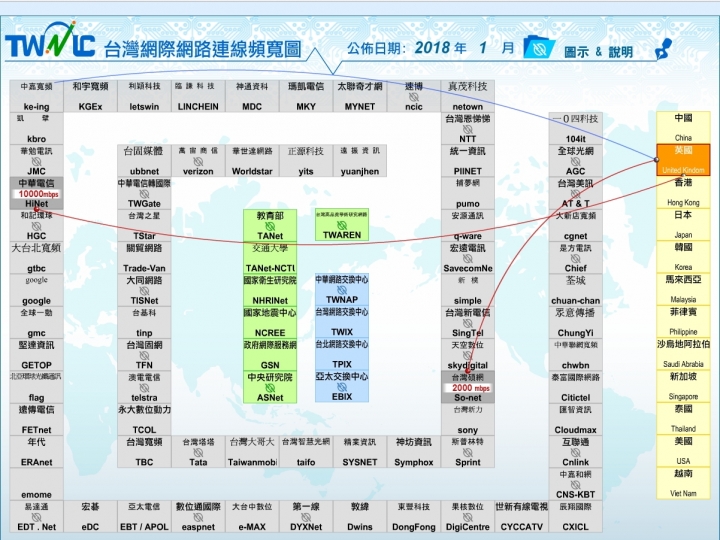Screen dimensions: 720x540
Task: Select the CXICL cell
Action: [575, 517]
